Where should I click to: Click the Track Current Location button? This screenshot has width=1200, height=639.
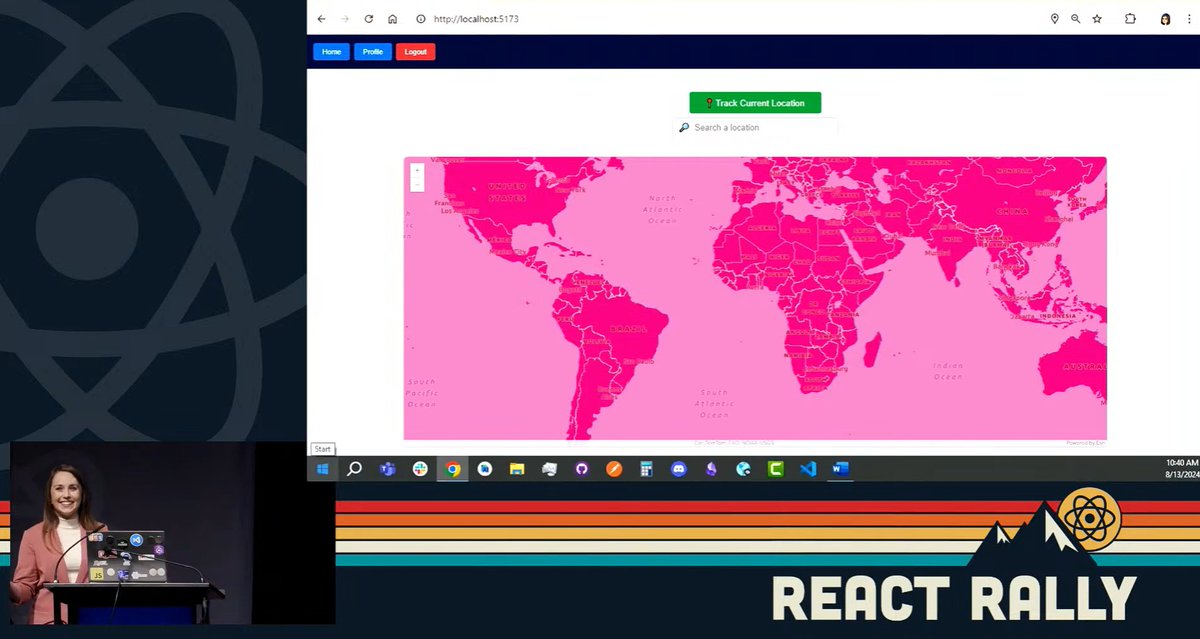point(755,103)
